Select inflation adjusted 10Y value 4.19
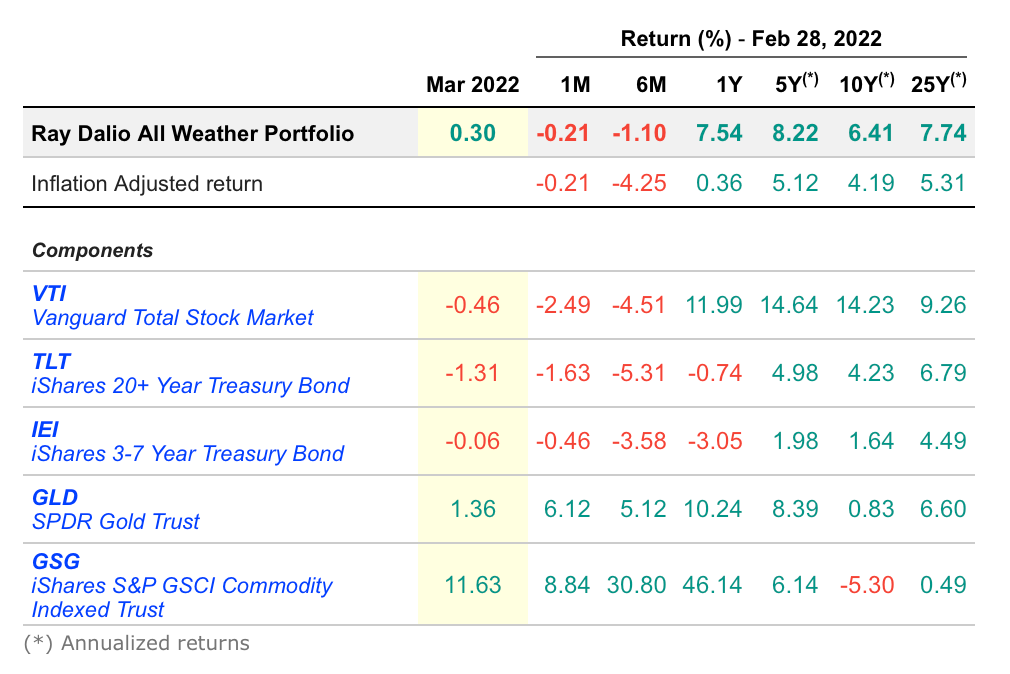This screenshot has width=1010, height=674. coord(871,183)
